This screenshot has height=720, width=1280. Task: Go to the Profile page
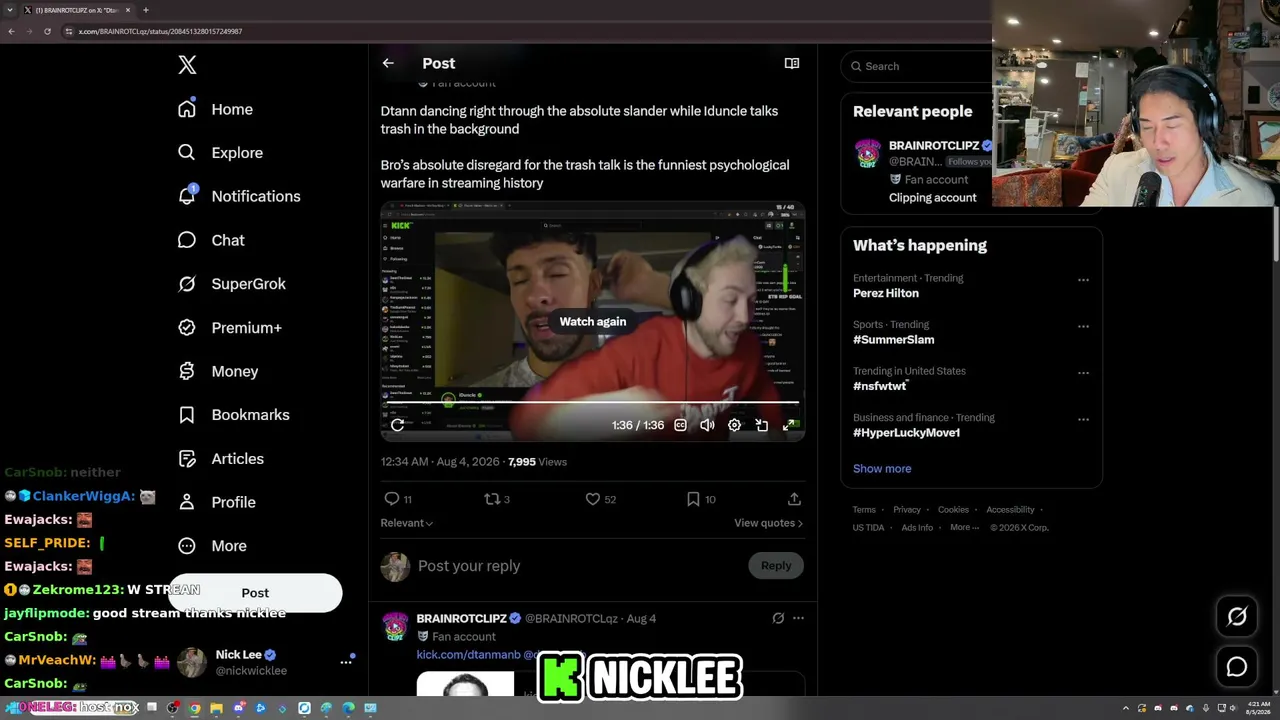tap(217, 502)
